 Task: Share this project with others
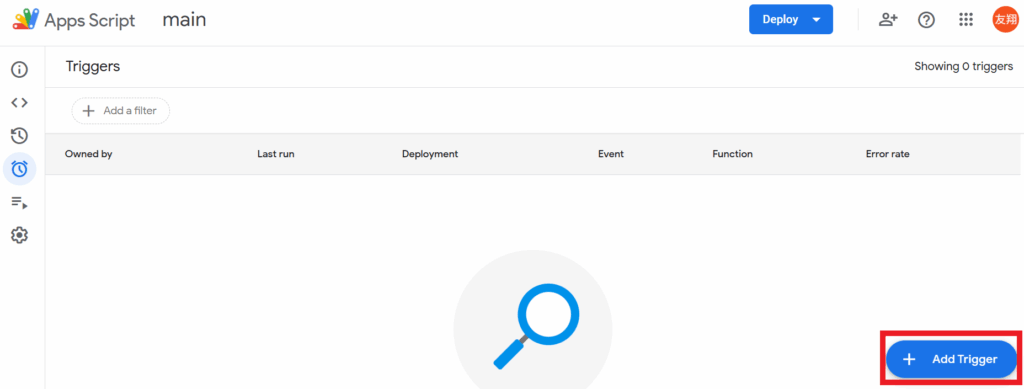pyautogui.click(x=888, y=20)
